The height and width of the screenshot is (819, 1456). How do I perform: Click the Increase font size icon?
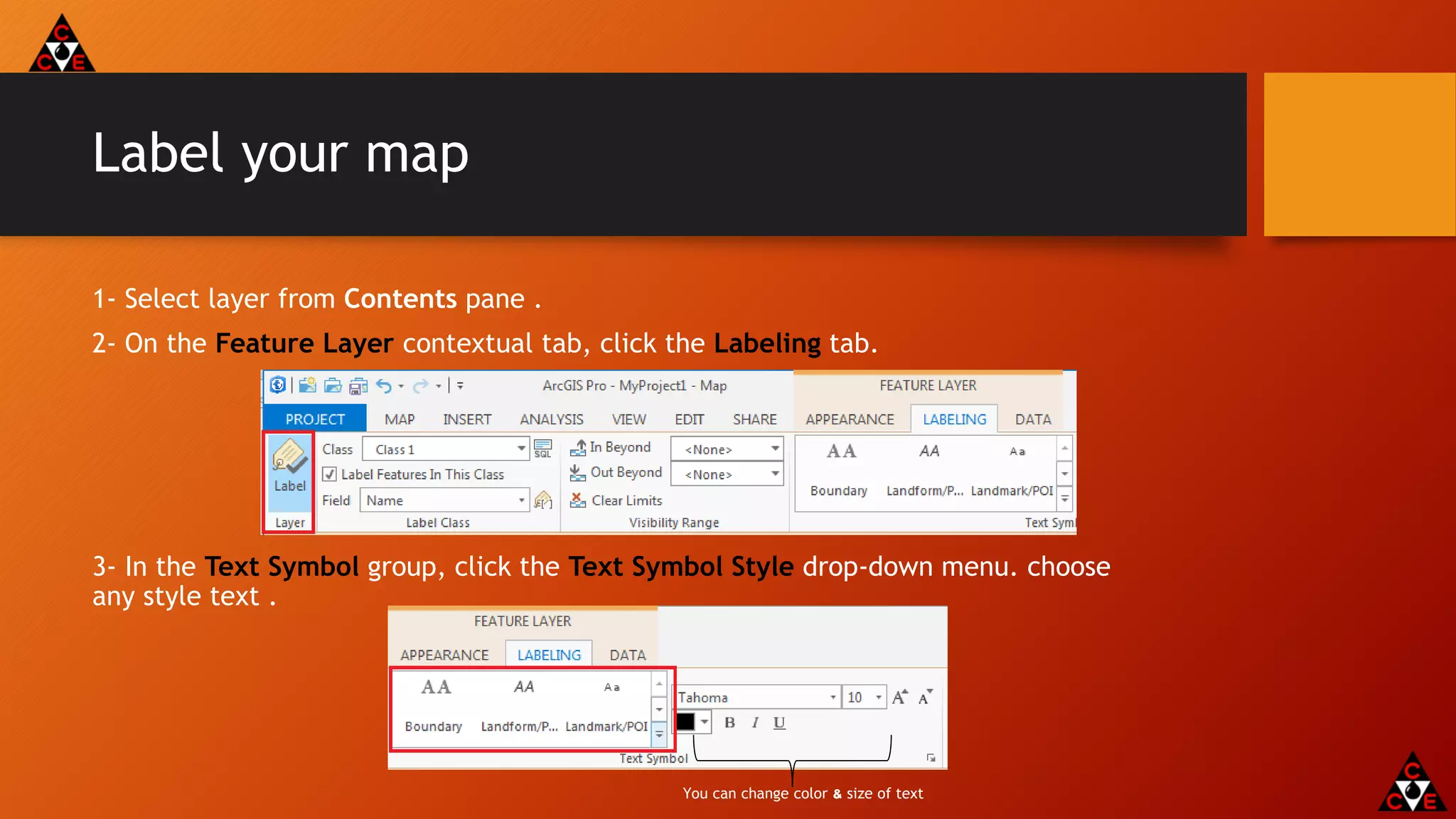click(899, 697)
